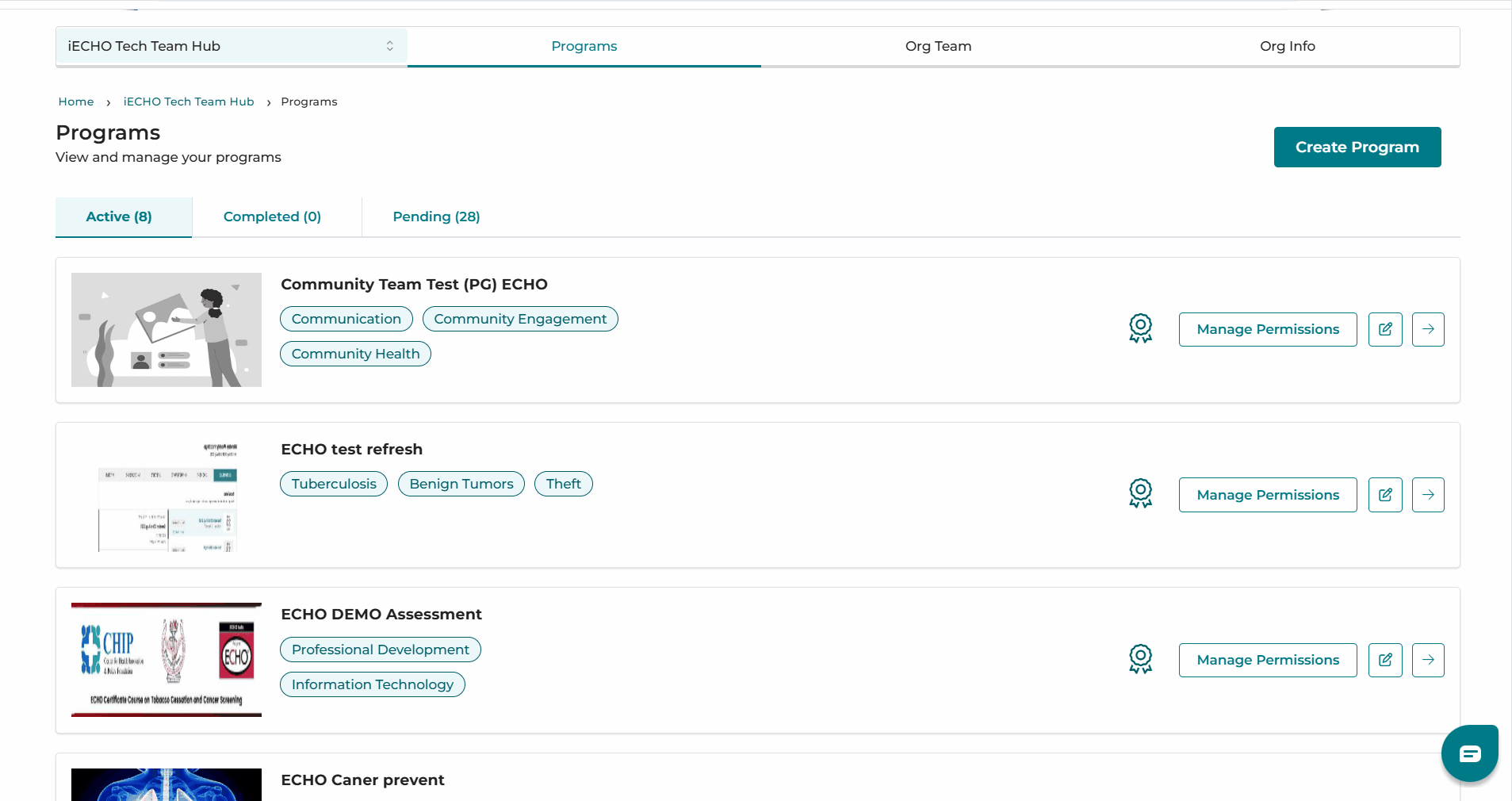Edit ECHO test refresh with pencil icon

point(1385,495)
